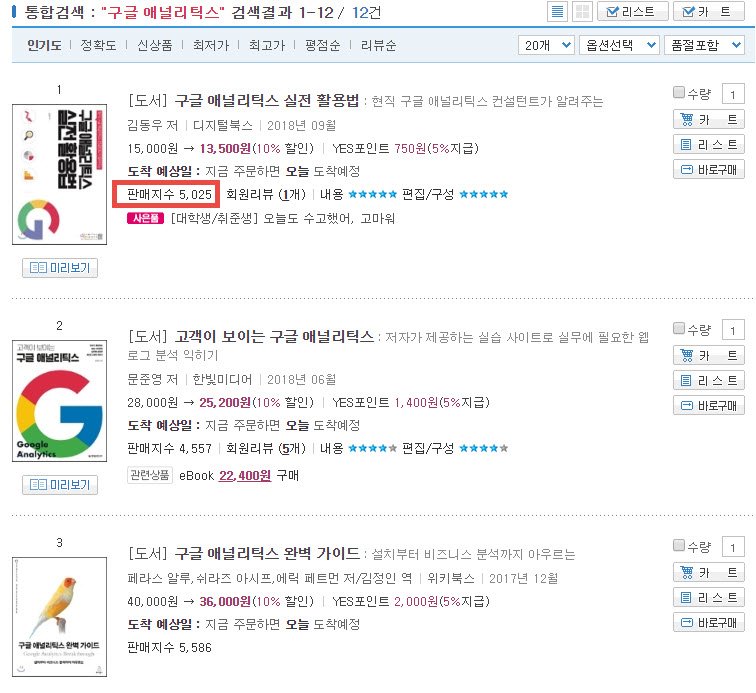Sort results by 평점순

coord(323,45)
